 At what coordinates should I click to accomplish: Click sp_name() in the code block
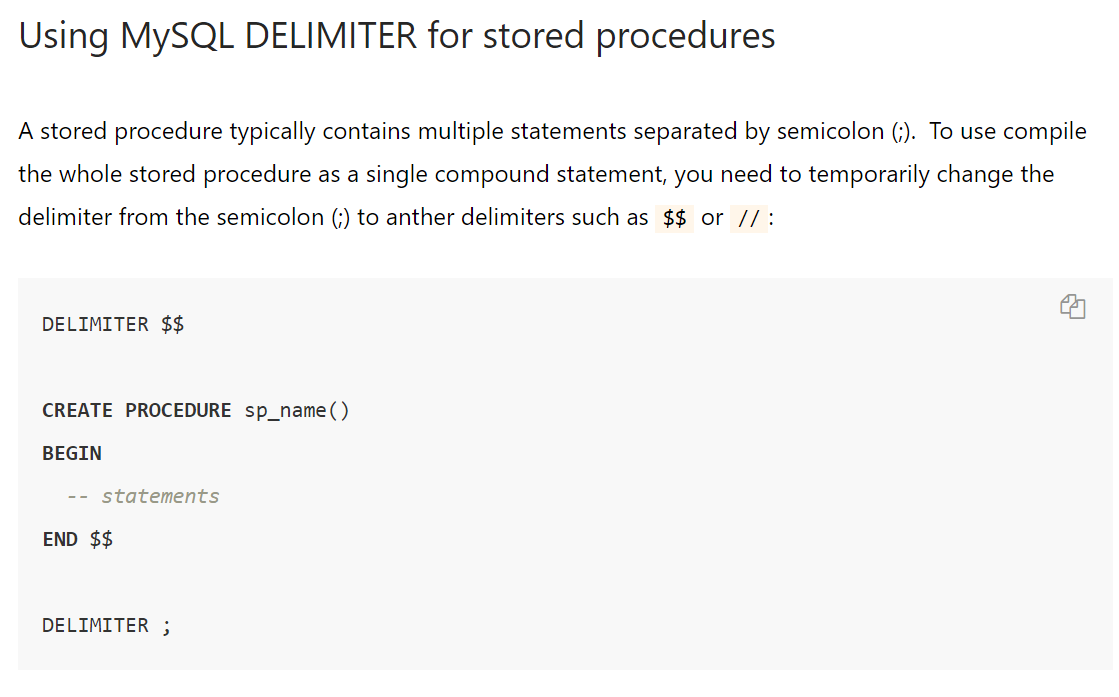(297, 410)
